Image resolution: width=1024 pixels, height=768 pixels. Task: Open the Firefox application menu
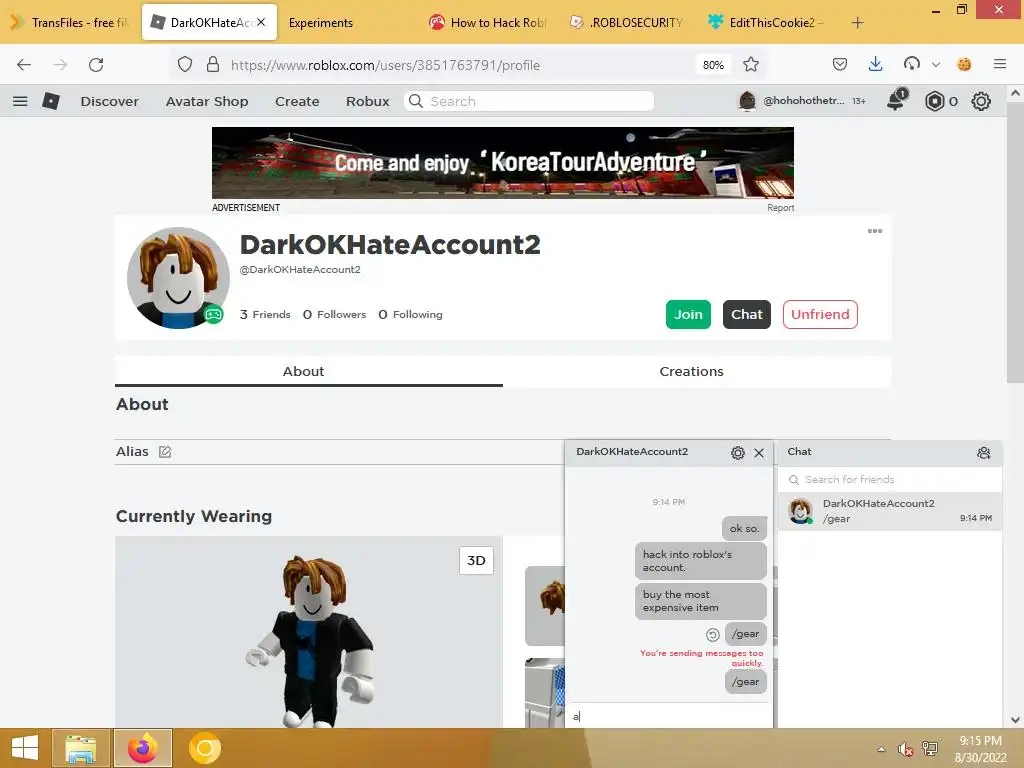(x=1000, y=65)
